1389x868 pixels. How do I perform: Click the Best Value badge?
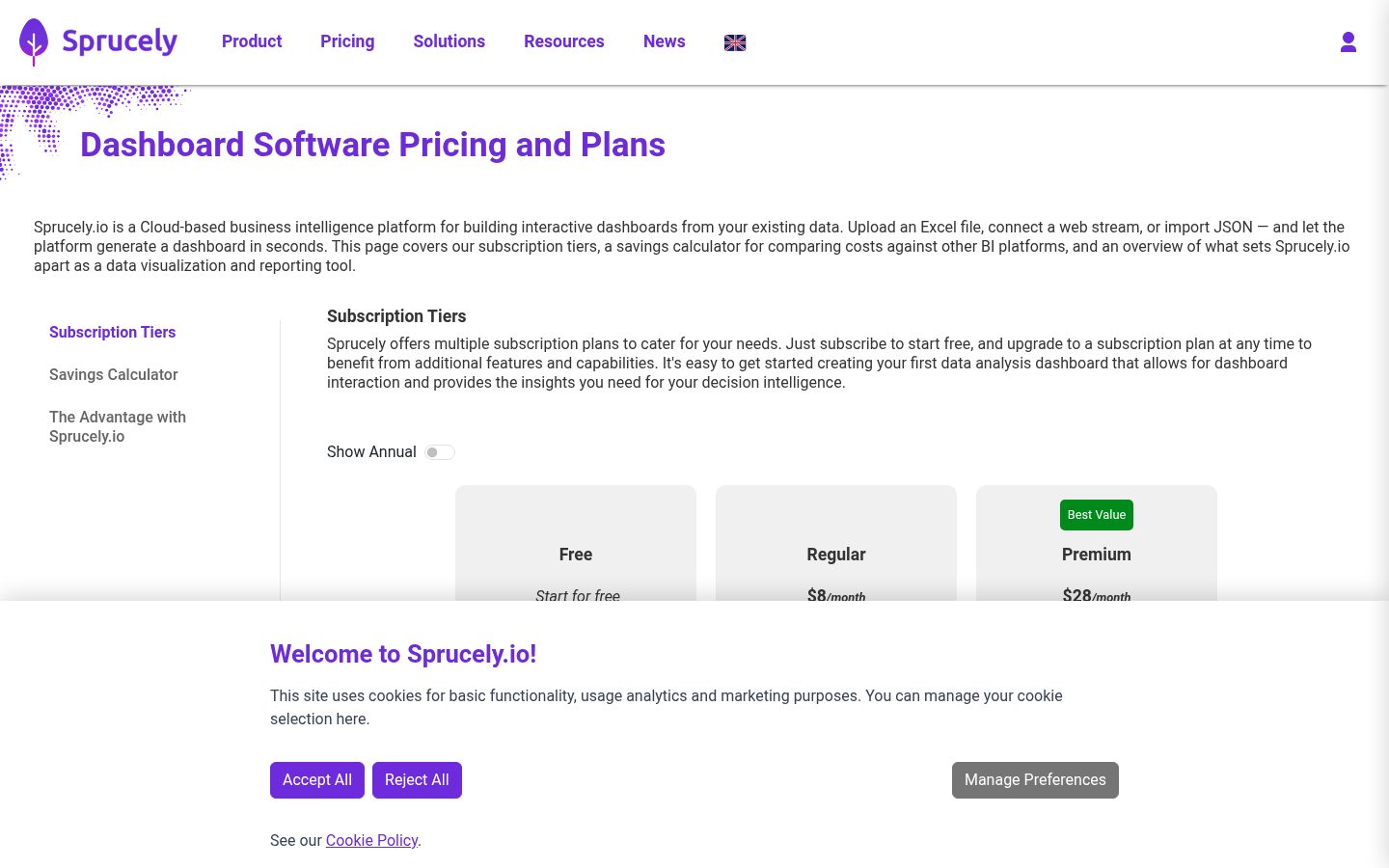tap(1097, 515)
